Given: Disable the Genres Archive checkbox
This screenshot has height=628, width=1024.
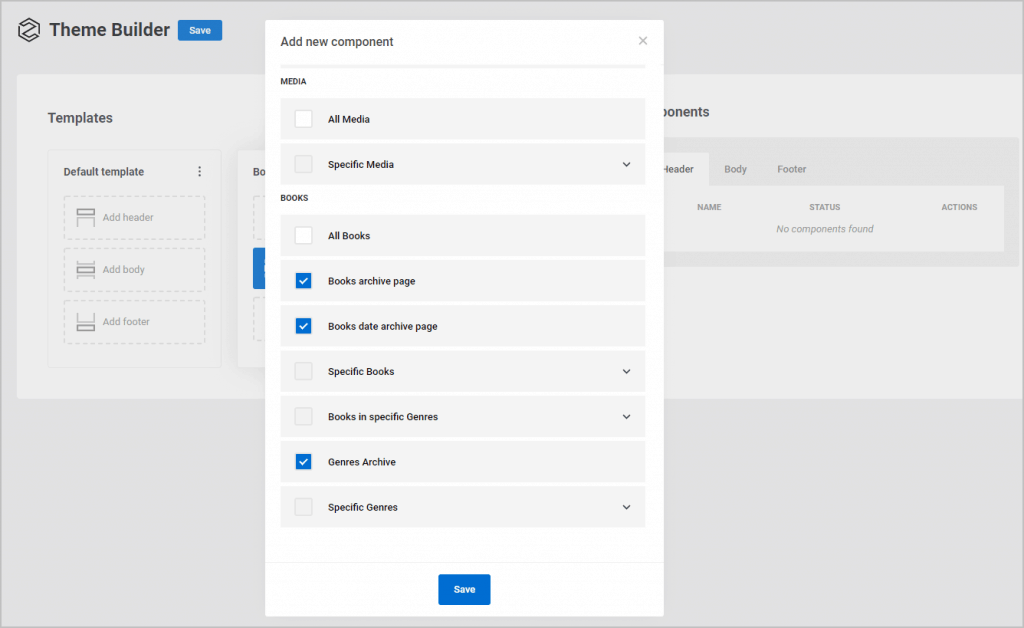Looking at the screenshot, I should coord(304,462).
